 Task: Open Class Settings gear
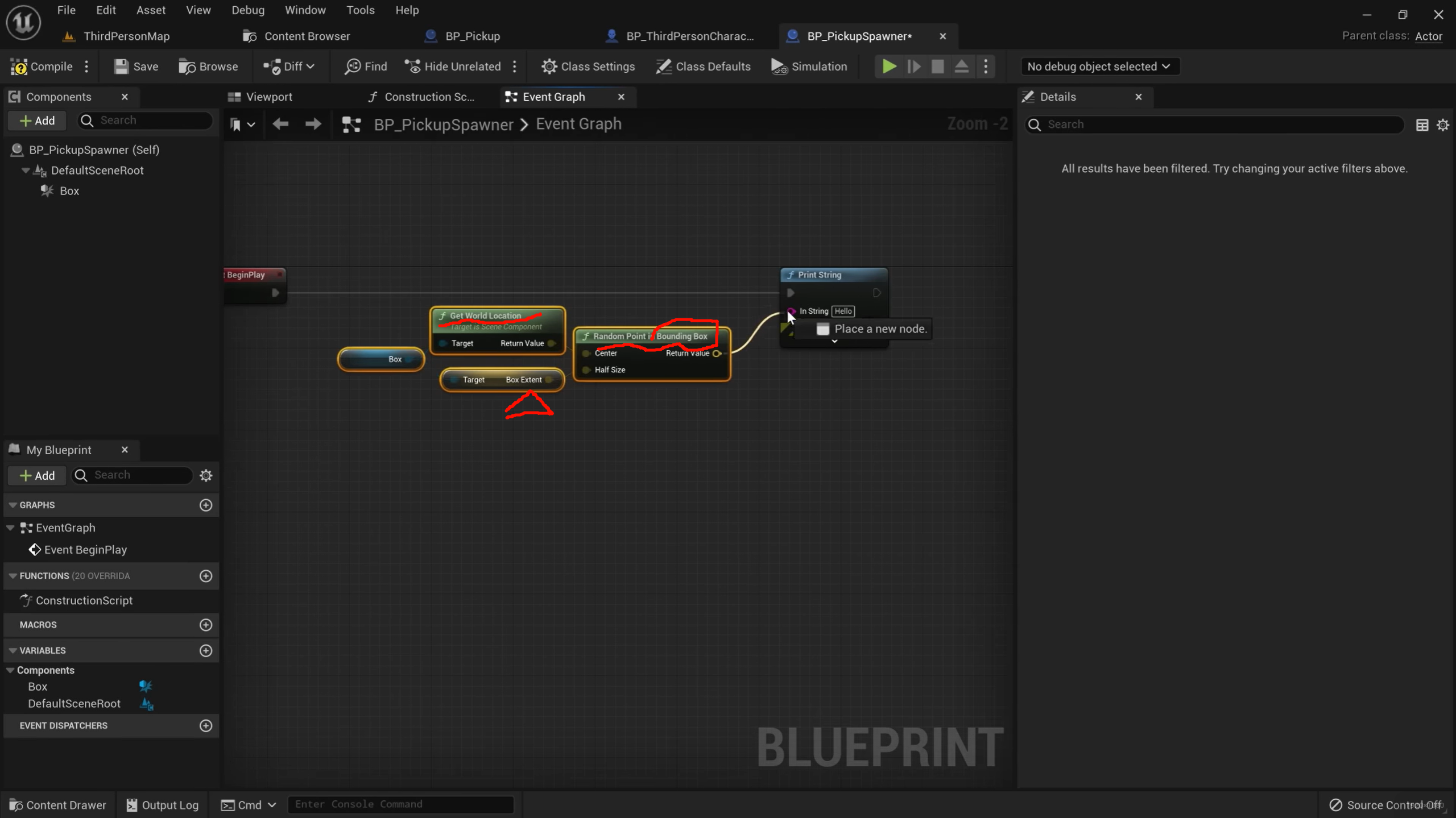pos(548,67)
